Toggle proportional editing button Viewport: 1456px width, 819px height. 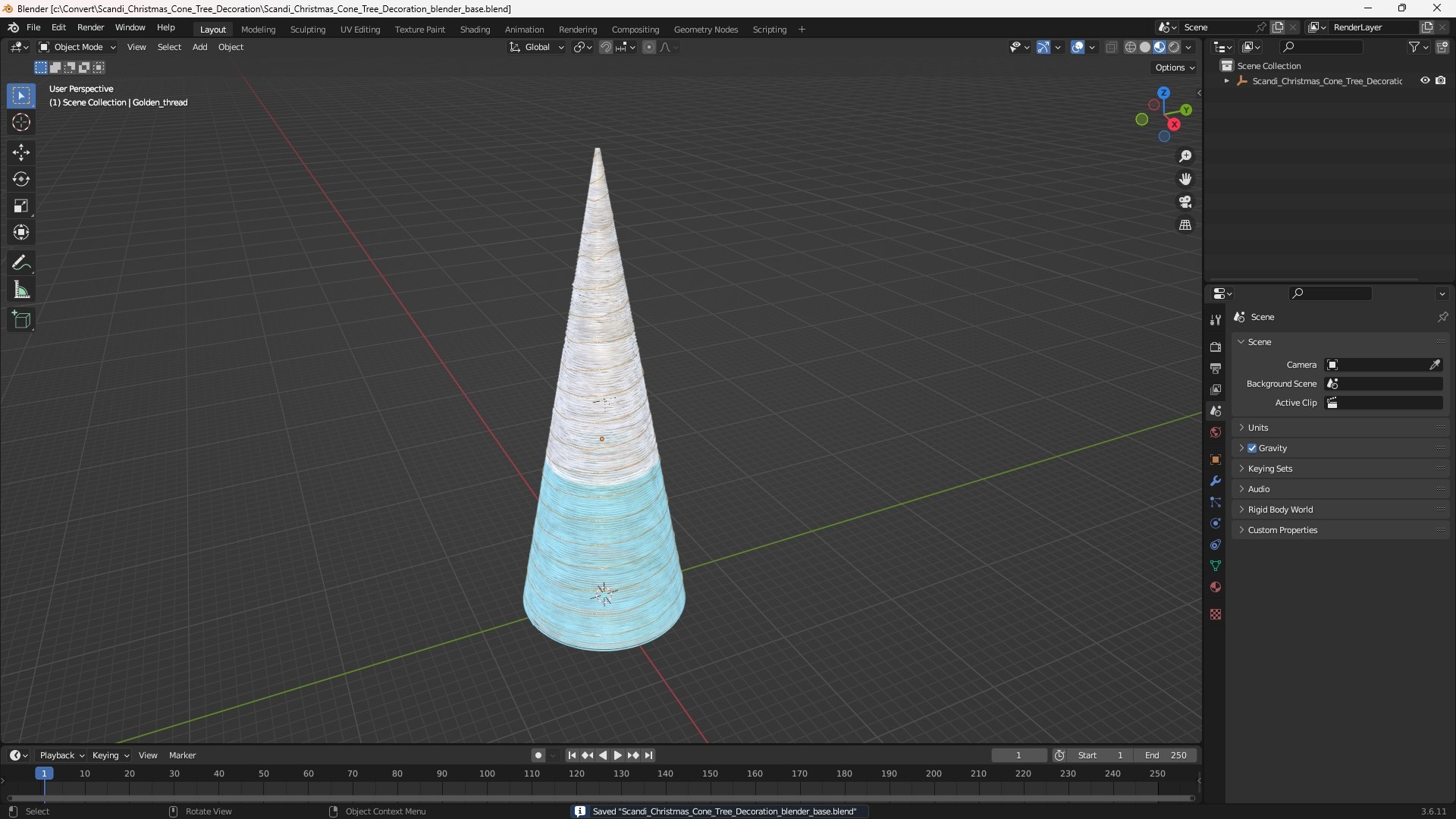point(649,47)
